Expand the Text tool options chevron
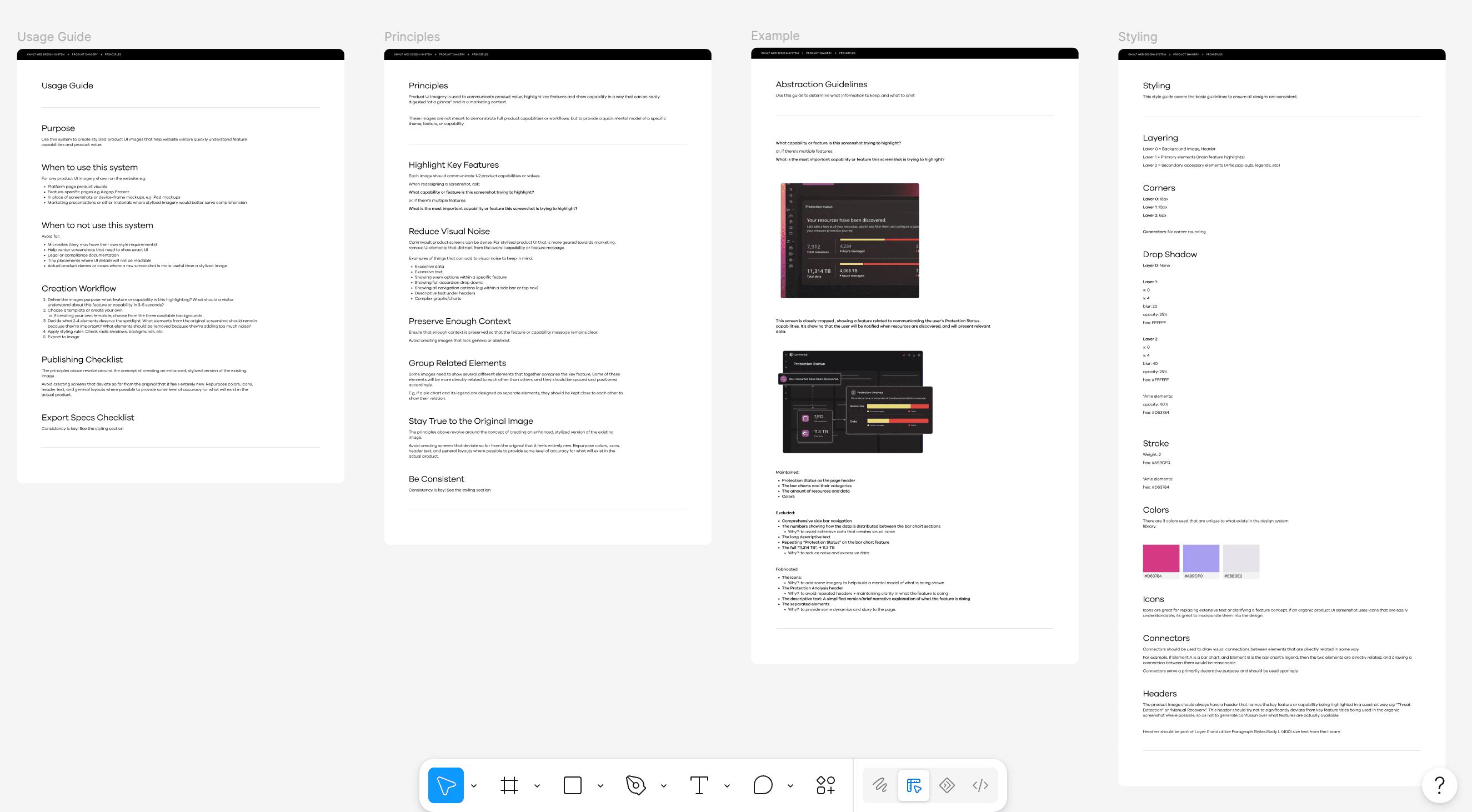This screenshot has width=1472, height=812. (x=727, y=786)
